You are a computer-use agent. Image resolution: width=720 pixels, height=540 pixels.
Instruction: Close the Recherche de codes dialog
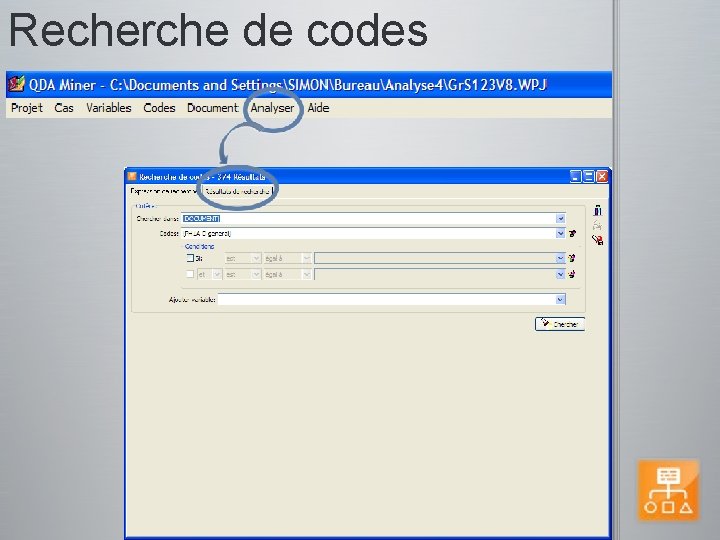pyautogui.click(x=602, y=176)
